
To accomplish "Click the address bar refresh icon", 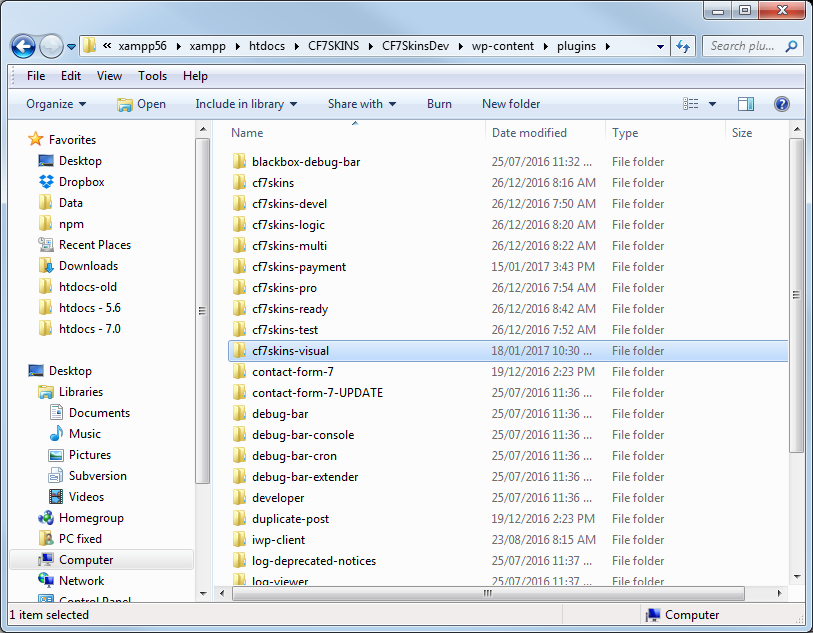I will tap(684, 46).
